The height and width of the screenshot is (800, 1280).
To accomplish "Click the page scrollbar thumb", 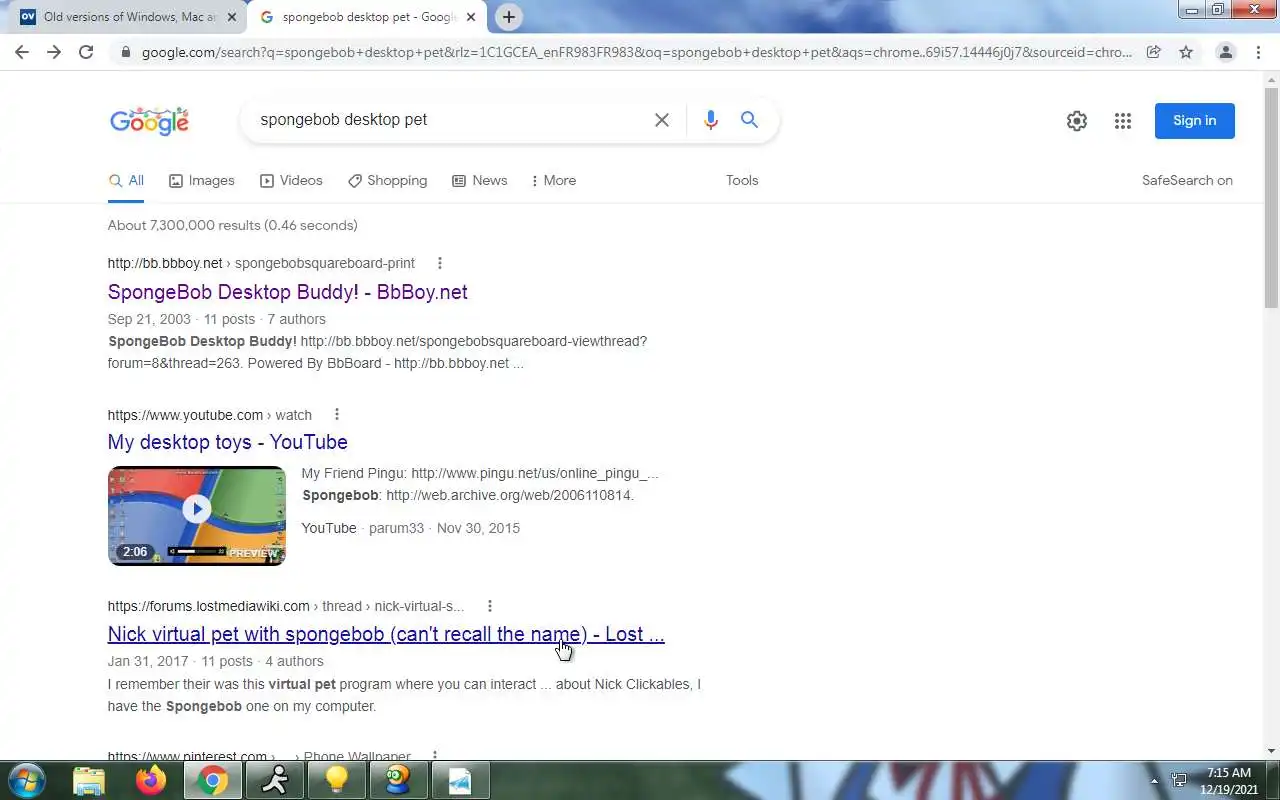I will pos(1271,198).
